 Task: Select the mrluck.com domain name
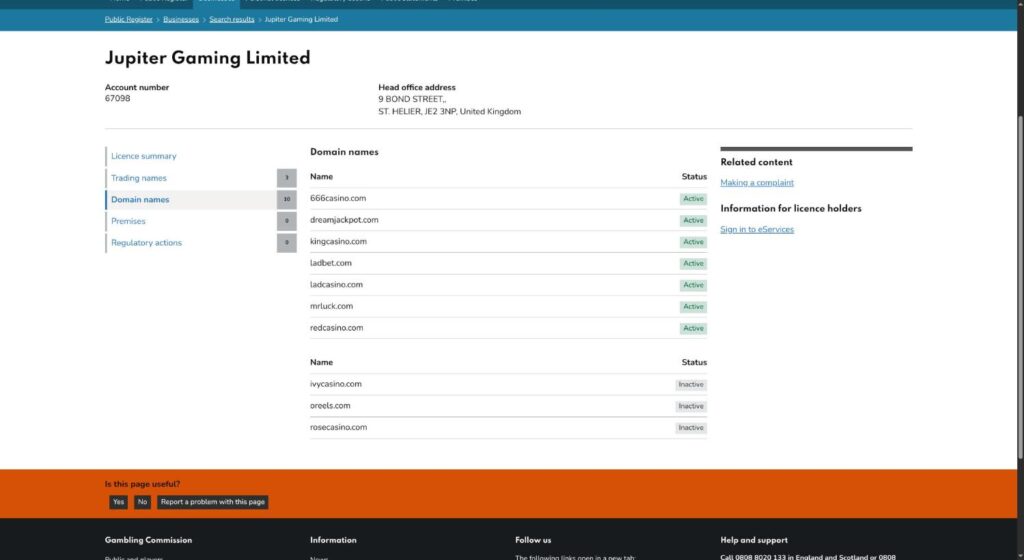point(331,306)
